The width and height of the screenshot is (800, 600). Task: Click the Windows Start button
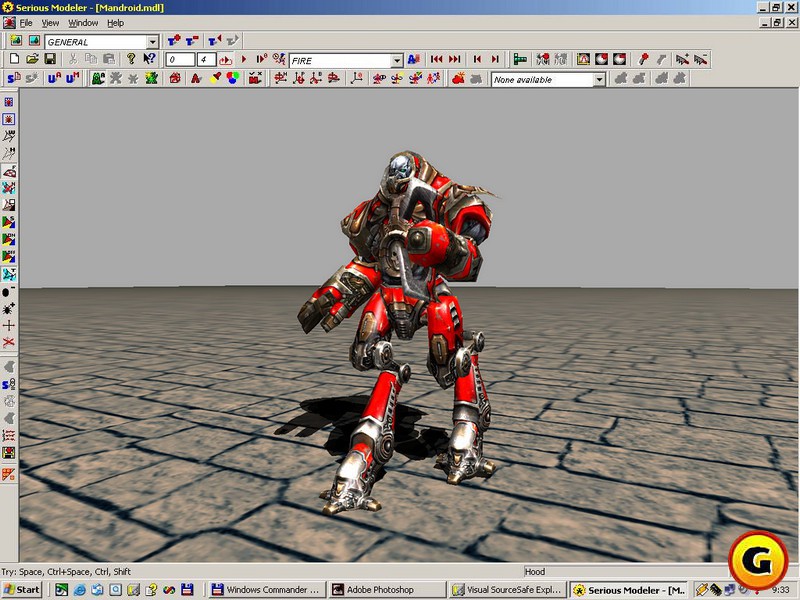22,590
